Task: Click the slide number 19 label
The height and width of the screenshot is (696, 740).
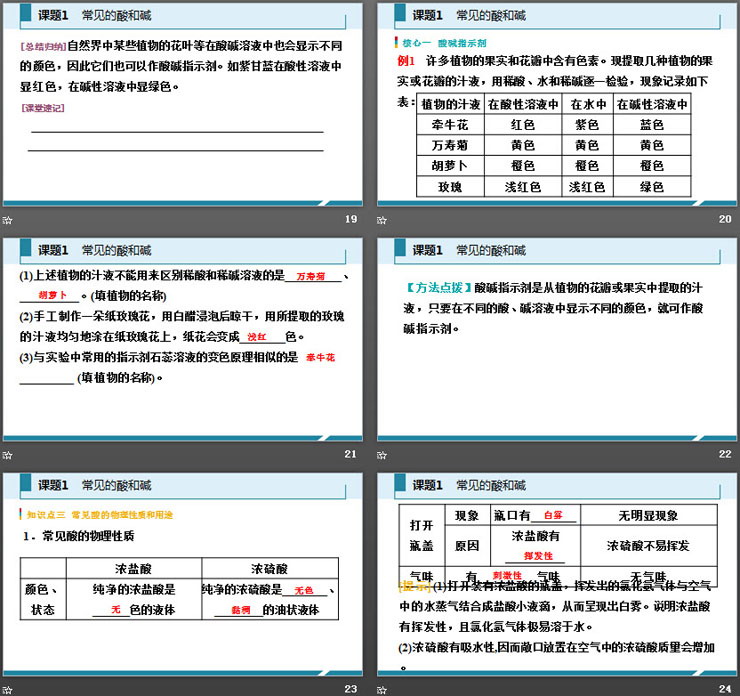Action: [x=350, y=220]
